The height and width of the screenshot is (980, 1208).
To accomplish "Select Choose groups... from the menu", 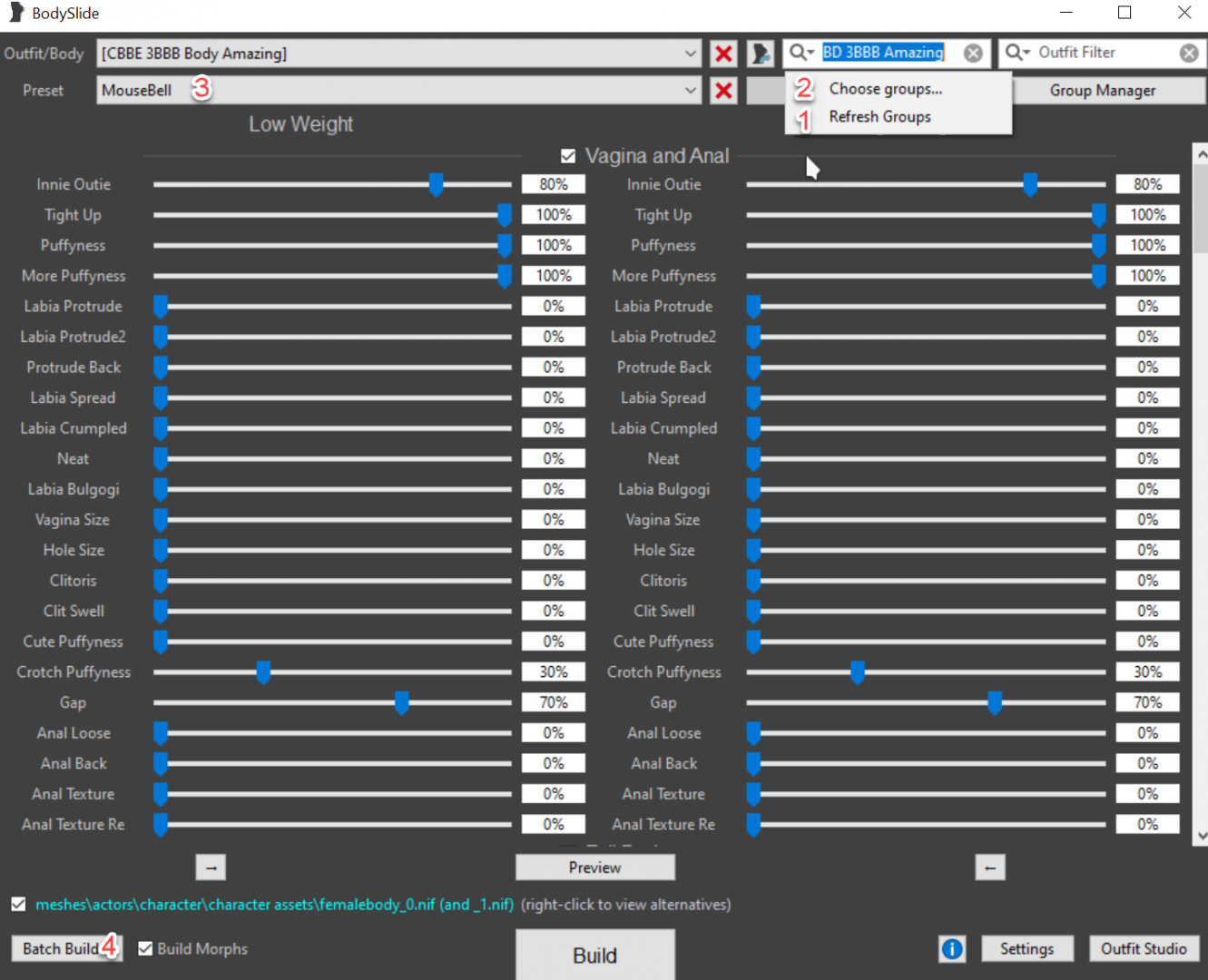I will click(x=885, y=89).
